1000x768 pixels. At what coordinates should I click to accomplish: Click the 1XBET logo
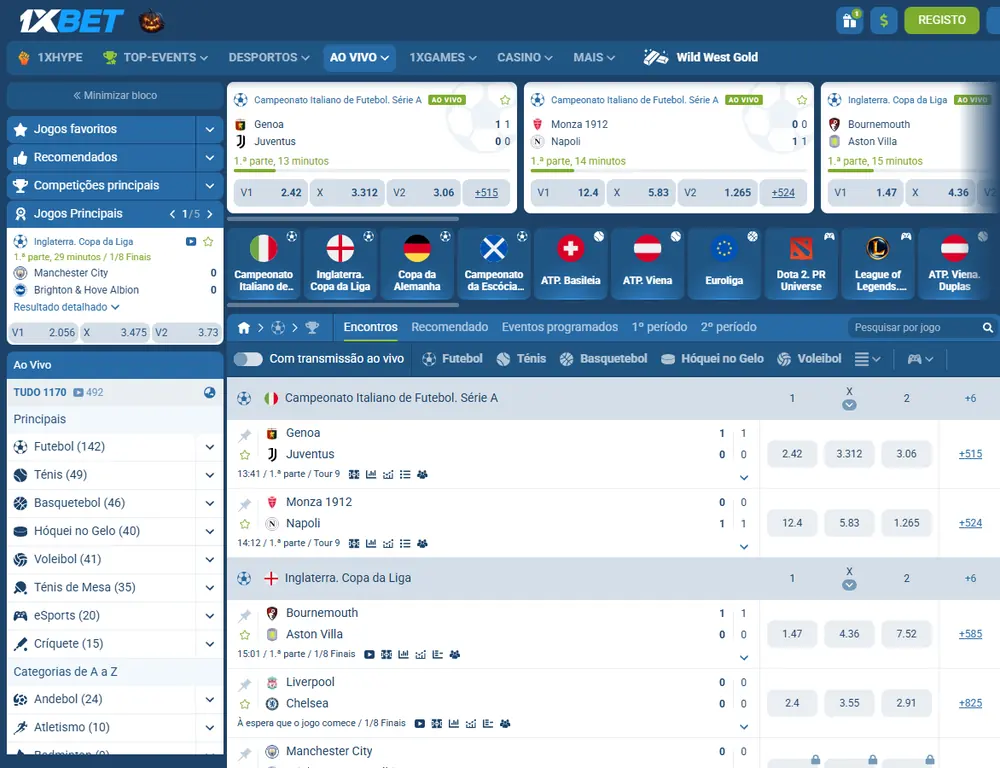pyautogui.click(x=71, y=21)
